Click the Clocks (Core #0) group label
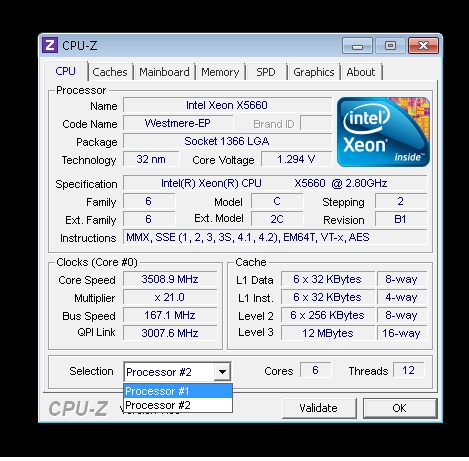The height and width of the screenshot is (461, 469). pos(97,262)
